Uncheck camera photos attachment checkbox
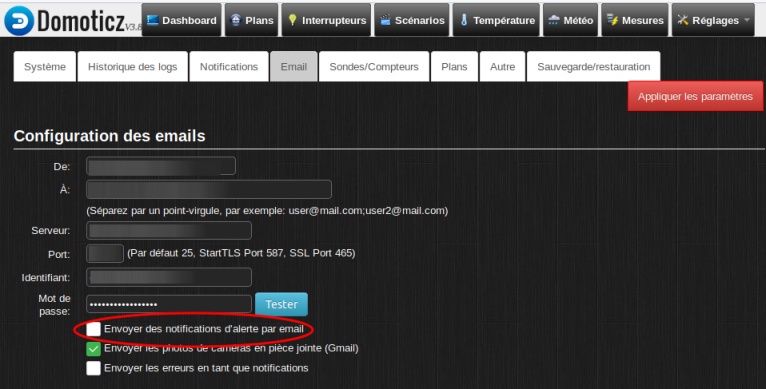Image resolution: width=766 pixels, height=389 pixels. click(x=93, y=349)
